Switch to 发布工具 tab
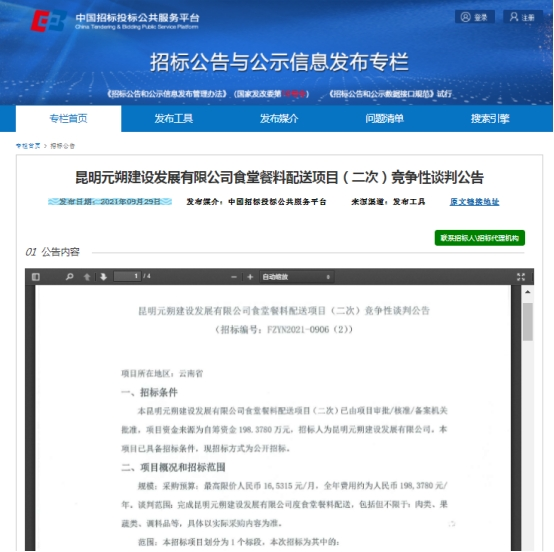Image resolution: width=554 pixels, height=552 pixels. pos(173,119)
